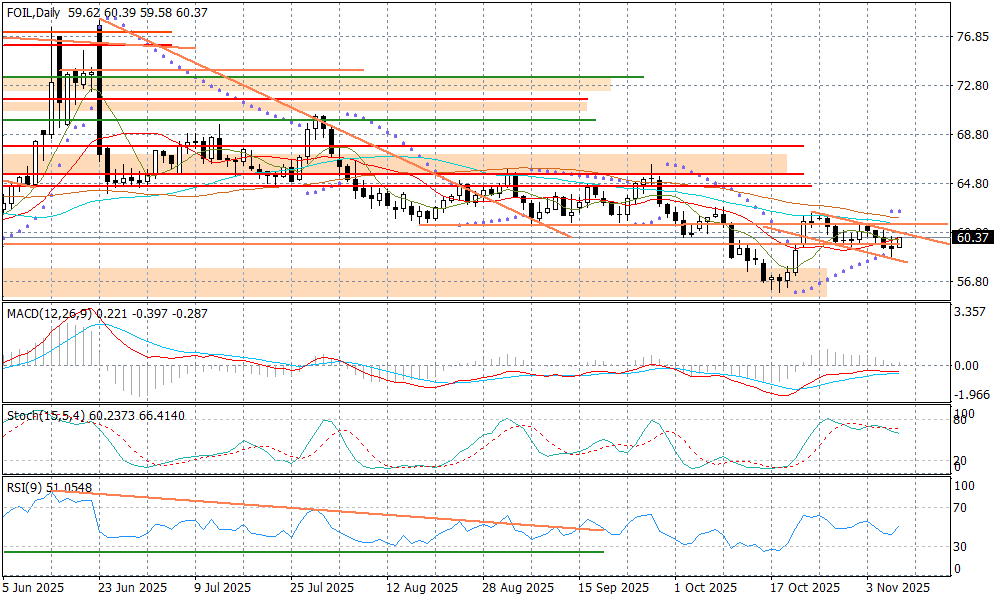Screen dimensions: 1000x600
Task: Click the 25 Jul 2025 date label
Action: click(x=320, y=587)
